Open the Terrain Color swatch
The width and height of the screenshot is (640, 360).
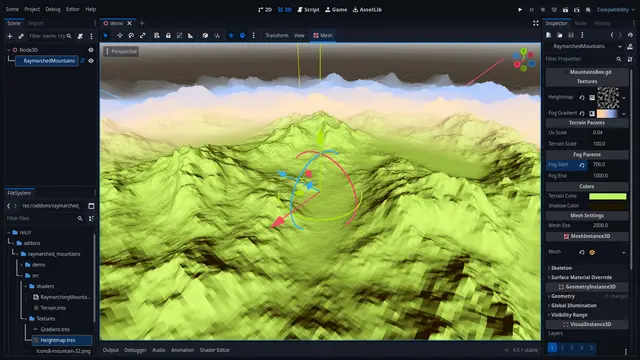pyautogui.click(x=607, y=196)
